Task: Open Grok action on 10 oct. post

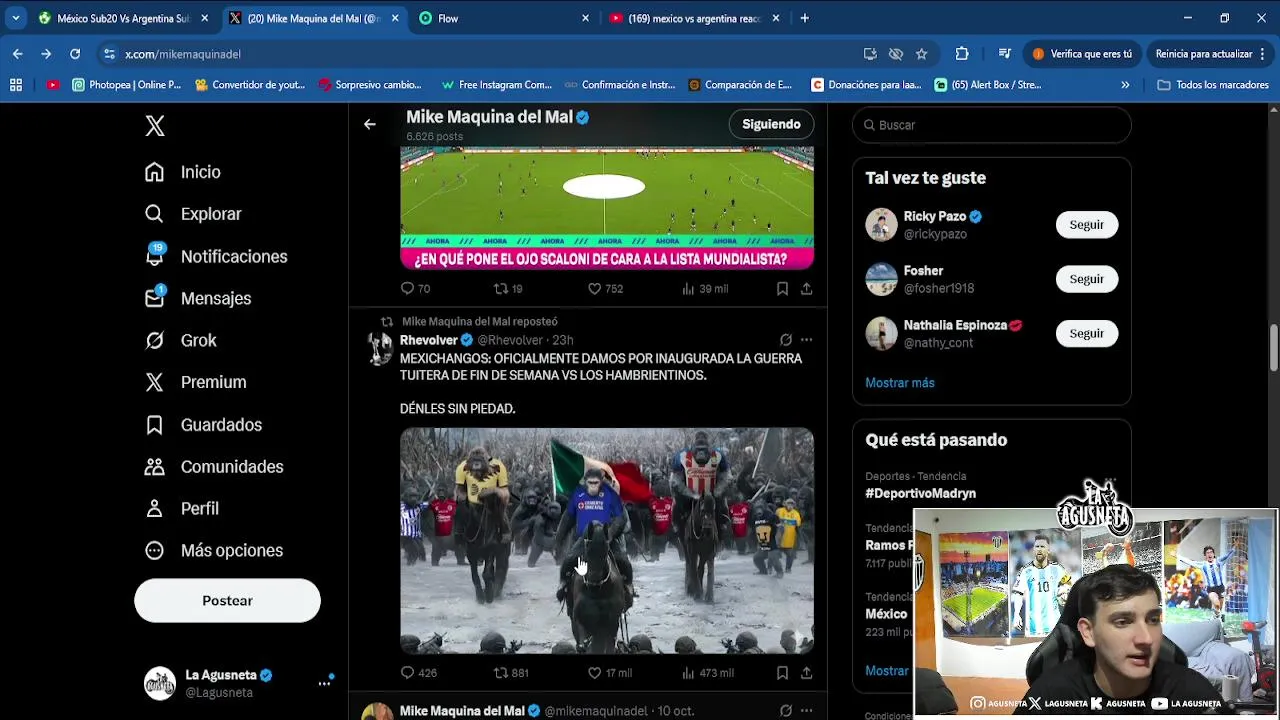Action: tap(785, 711)
